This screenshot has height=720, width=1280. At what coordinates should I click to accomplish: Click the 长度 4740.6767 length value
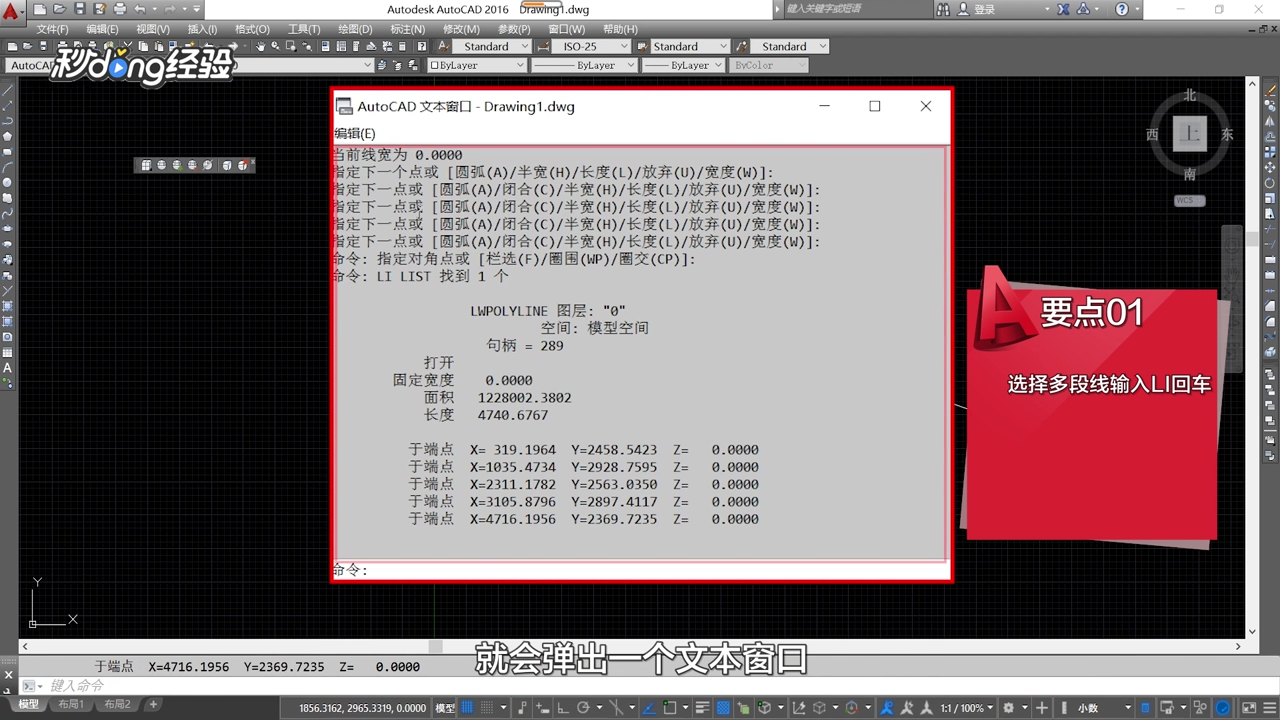pyautogui.click(x=513, y=415)
